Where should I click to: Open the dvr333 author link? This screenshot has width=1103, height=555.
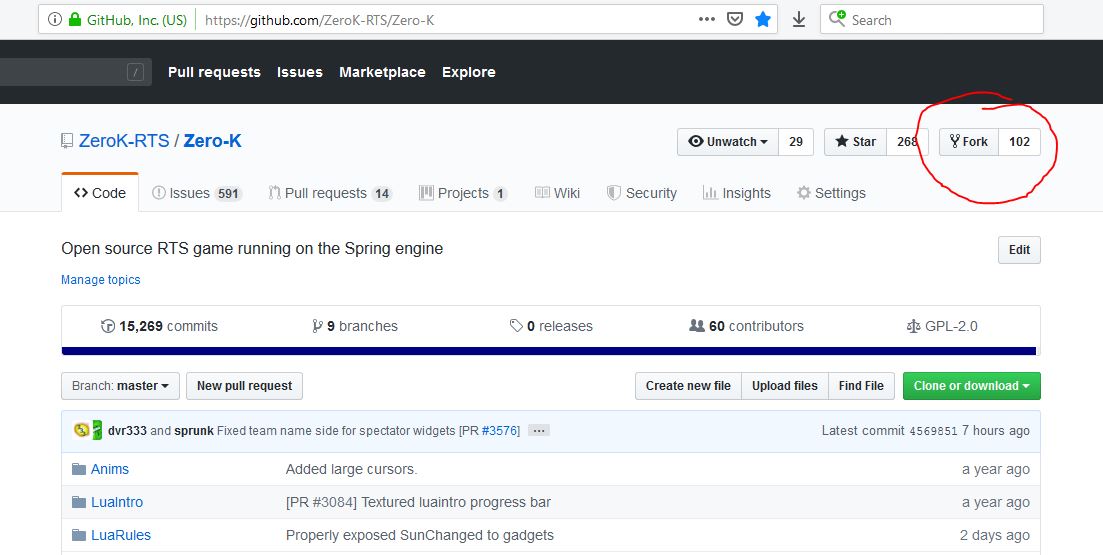click(x=127, y=430)
